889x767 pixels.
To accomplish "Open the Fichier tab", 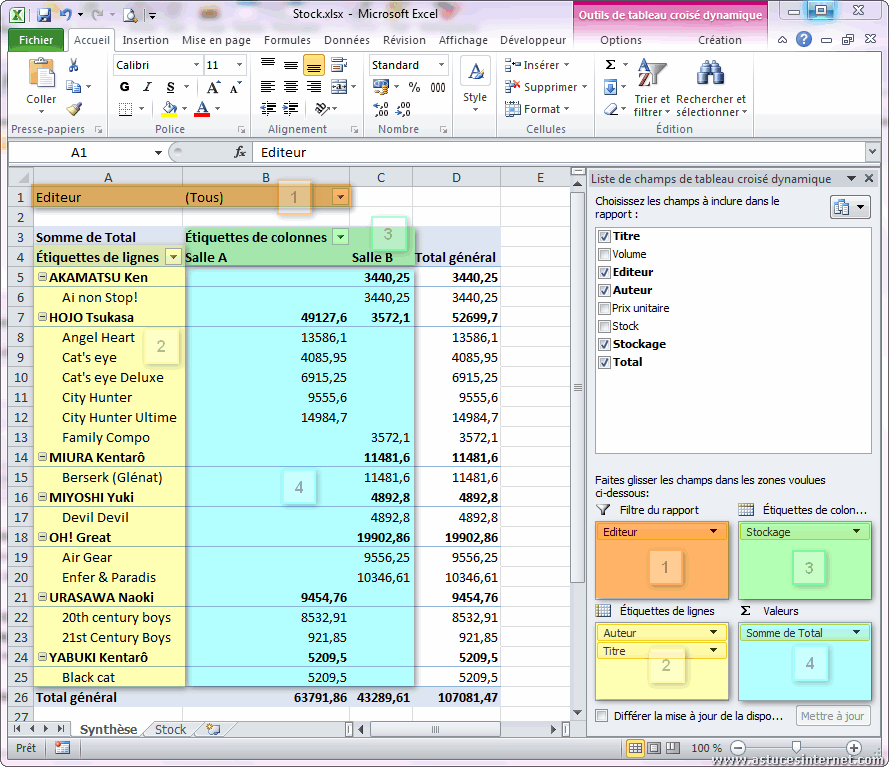I will pyautogui.click(x=36, y=40).
